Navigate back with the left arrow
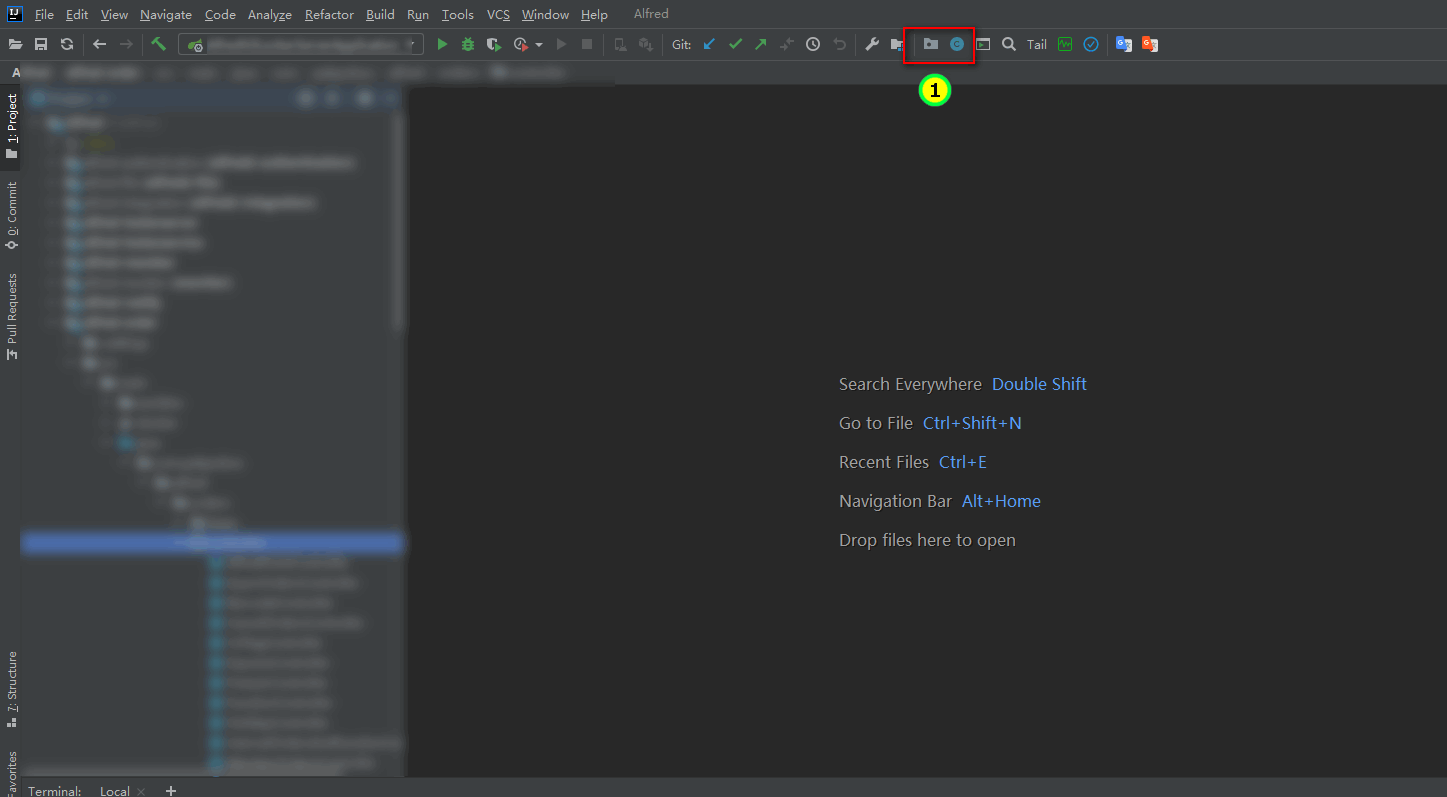 click(99, 44)
